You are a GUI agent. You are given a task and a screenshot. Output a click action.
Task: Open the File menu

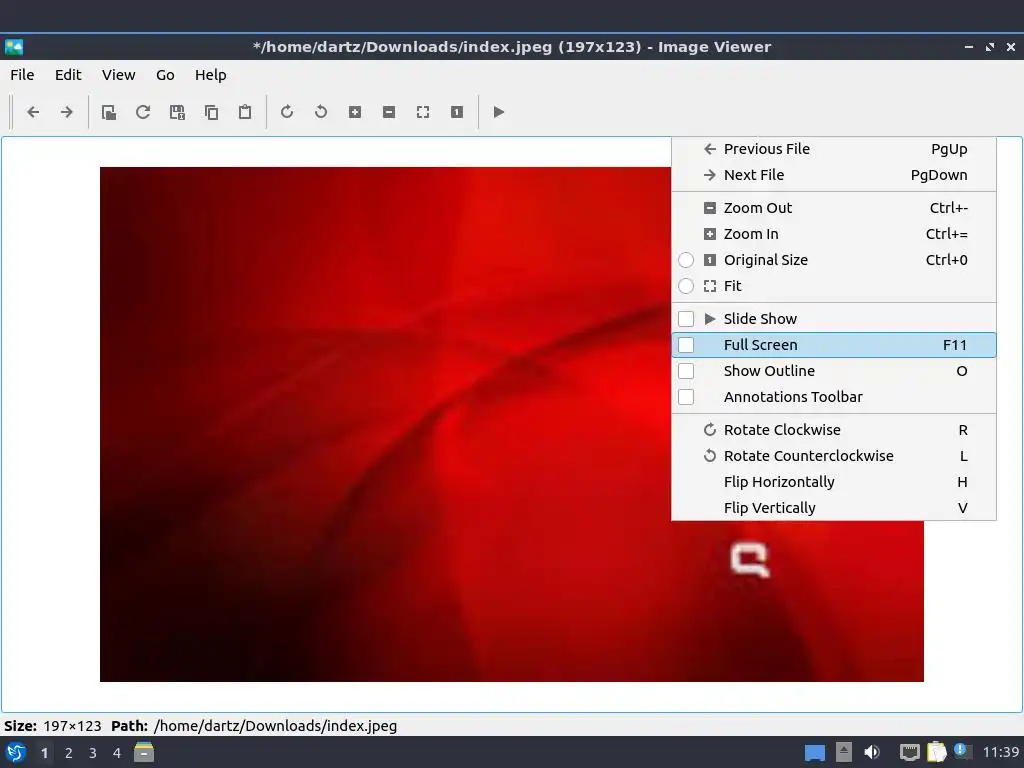click(22, 75)
